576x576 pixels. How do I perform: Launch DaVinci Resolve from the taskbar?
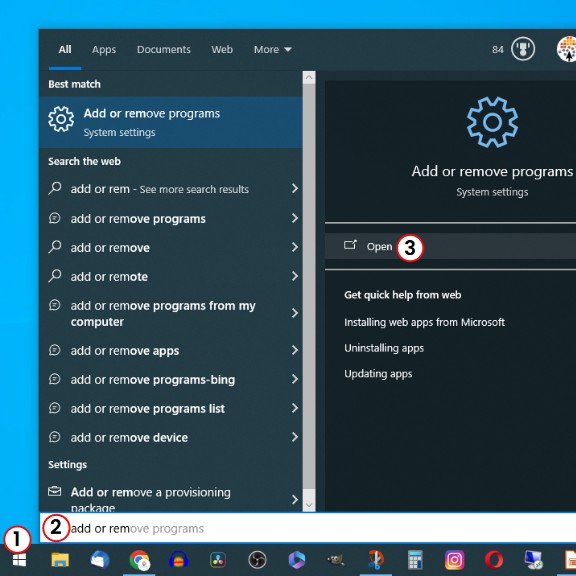[218, 560]
